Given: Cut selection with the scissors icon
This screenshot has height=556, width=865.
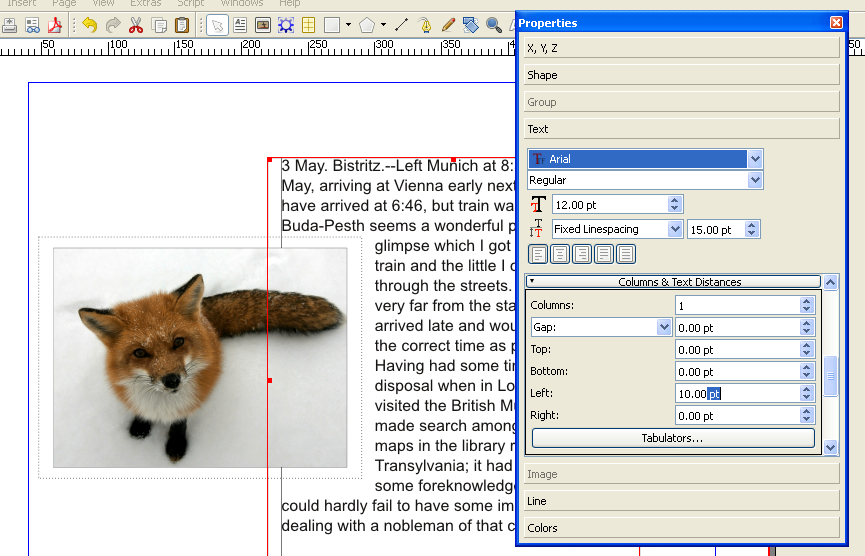Looking at the screenshot, I should tap(136, 25).
